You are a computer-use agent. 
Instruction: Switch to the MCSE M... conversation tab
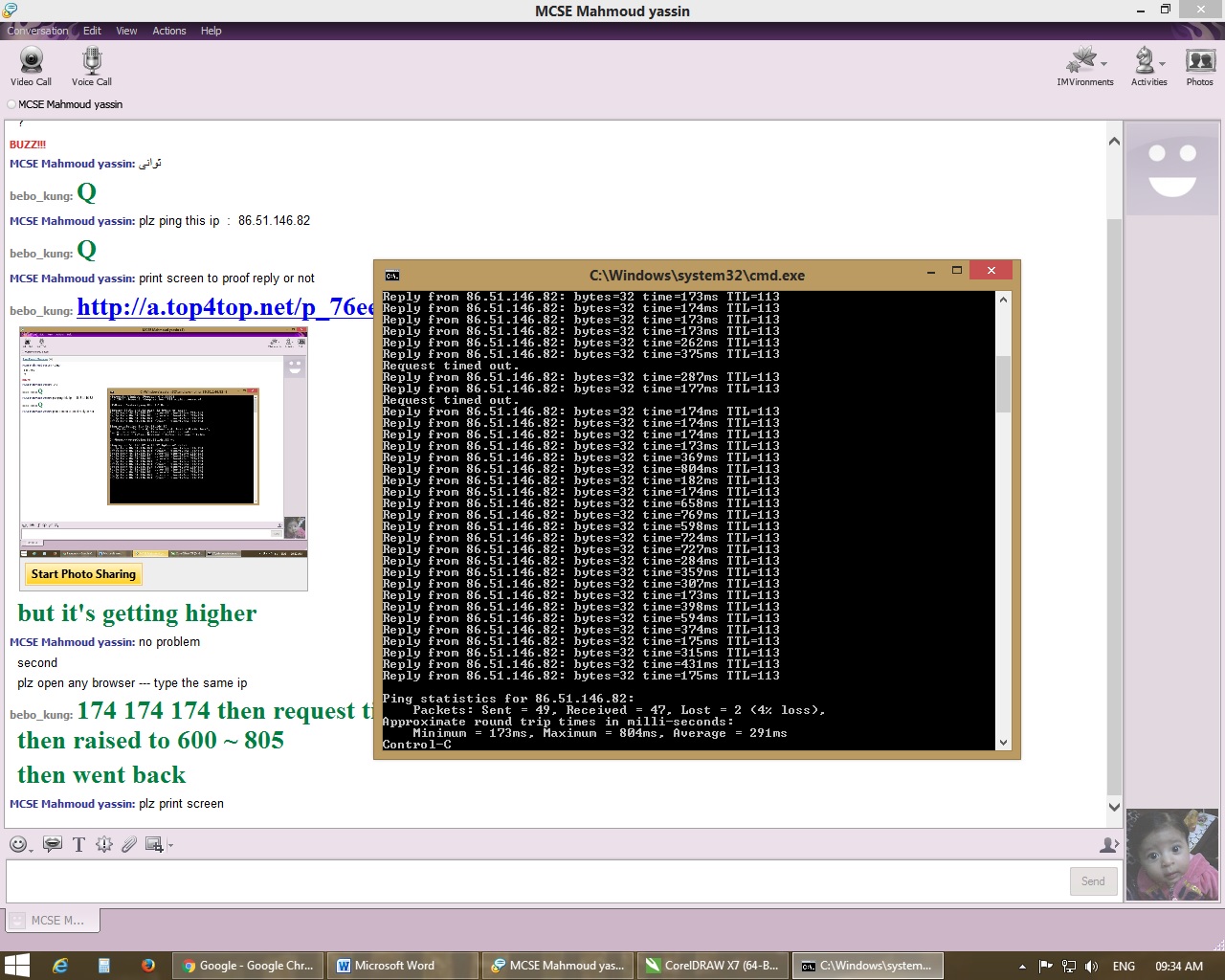[x=54, y=920]
